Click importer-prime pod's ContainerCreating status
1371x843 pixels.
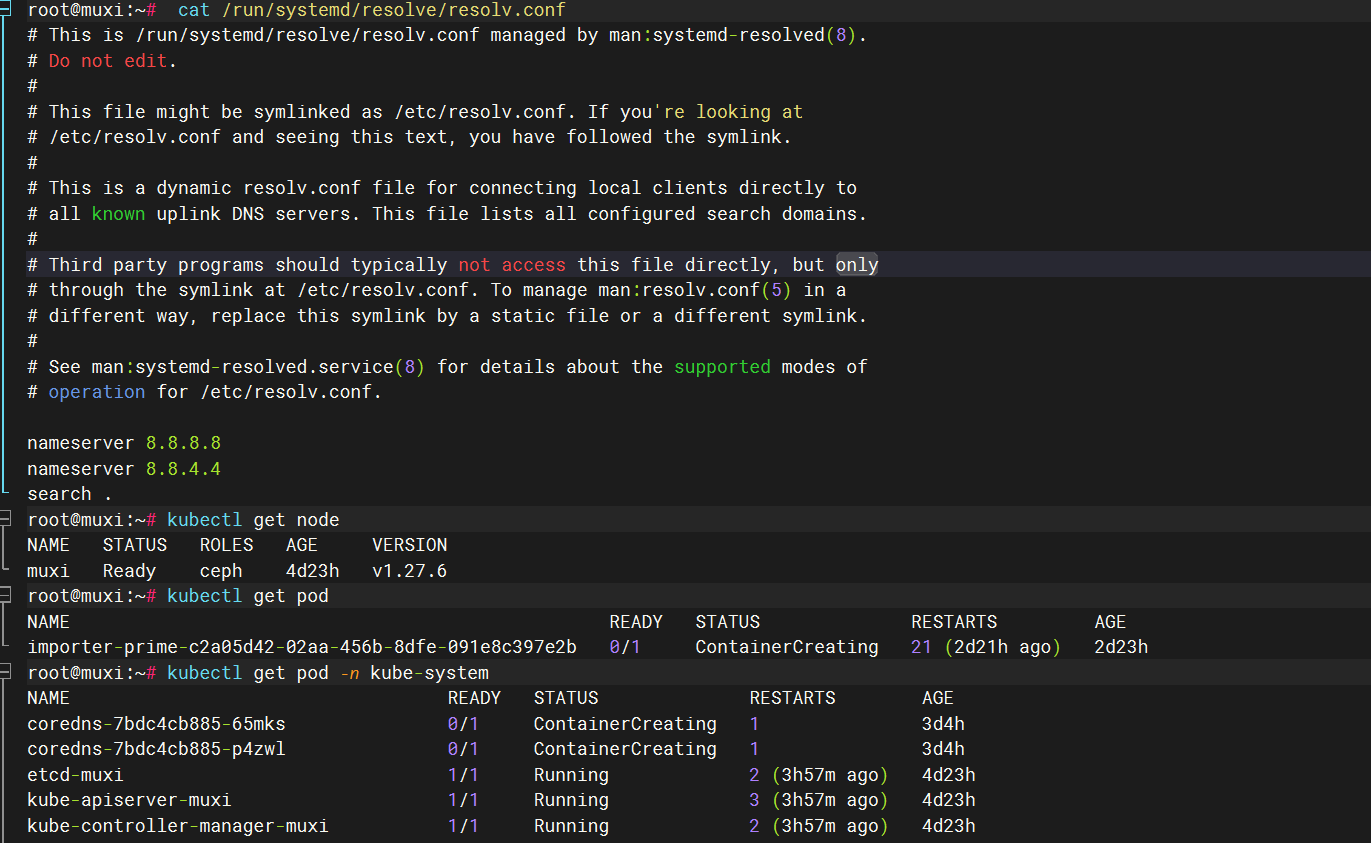(787, 647)
